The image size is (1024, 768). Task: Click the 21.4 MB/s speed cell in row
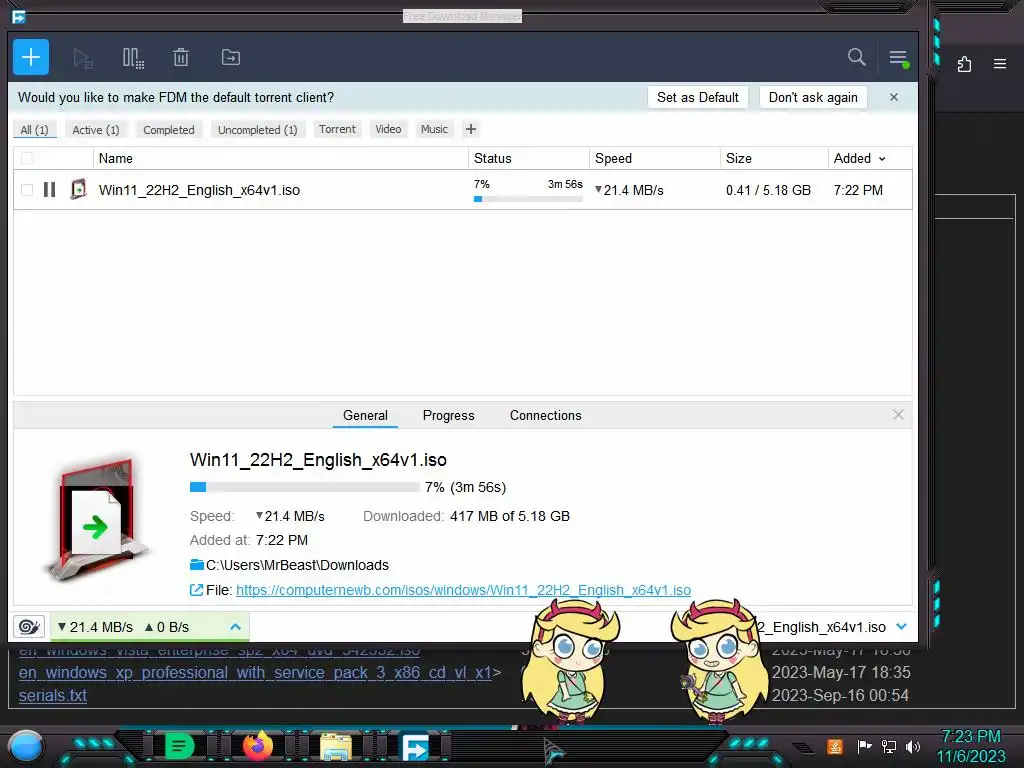(630, 190)
